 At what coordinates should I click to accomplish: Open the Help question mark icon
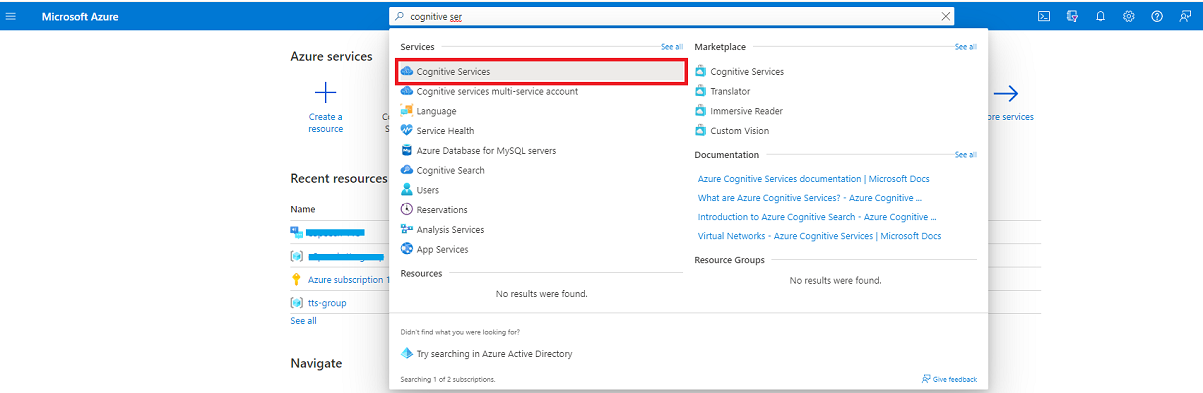click(x=1156, y=16)
